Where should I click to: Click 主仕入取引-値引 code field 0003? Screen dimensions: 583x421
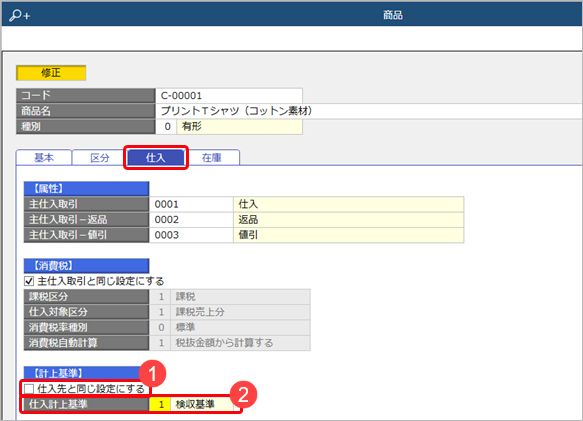coord(191,235)
